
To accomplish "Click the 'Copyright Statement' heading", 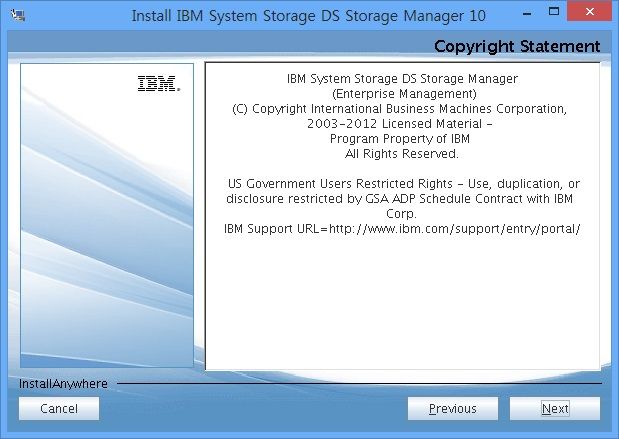I will [517, 47].
